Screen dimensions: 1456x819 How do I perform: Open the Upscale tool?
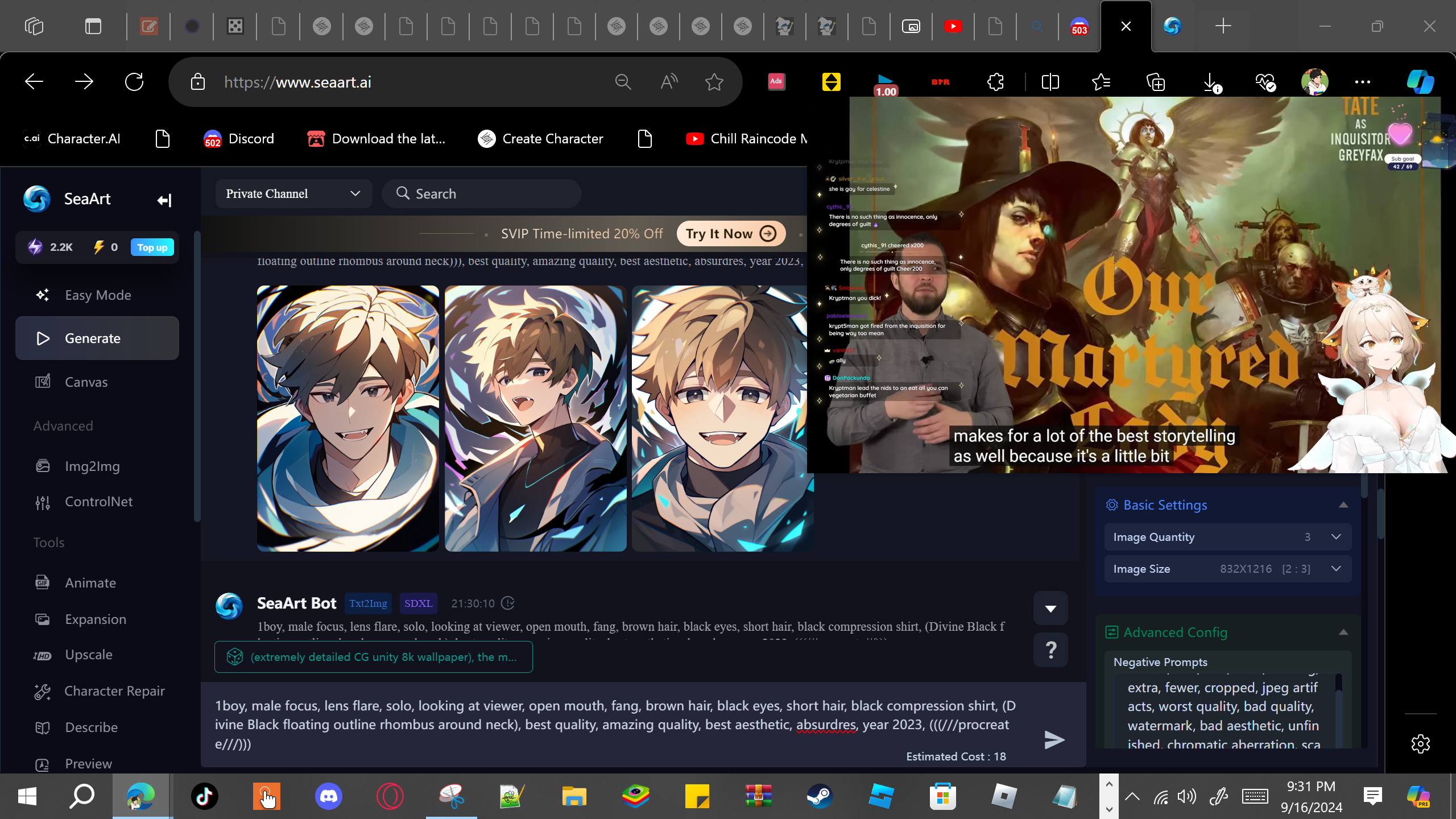[97, 655]
